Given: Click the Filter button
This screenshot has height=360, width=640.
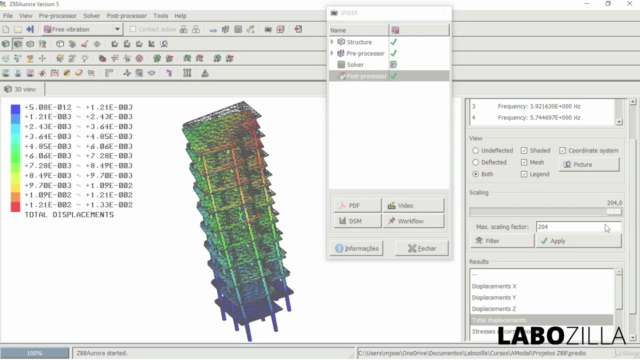Looking at the screenshot, I should point(502,241).
